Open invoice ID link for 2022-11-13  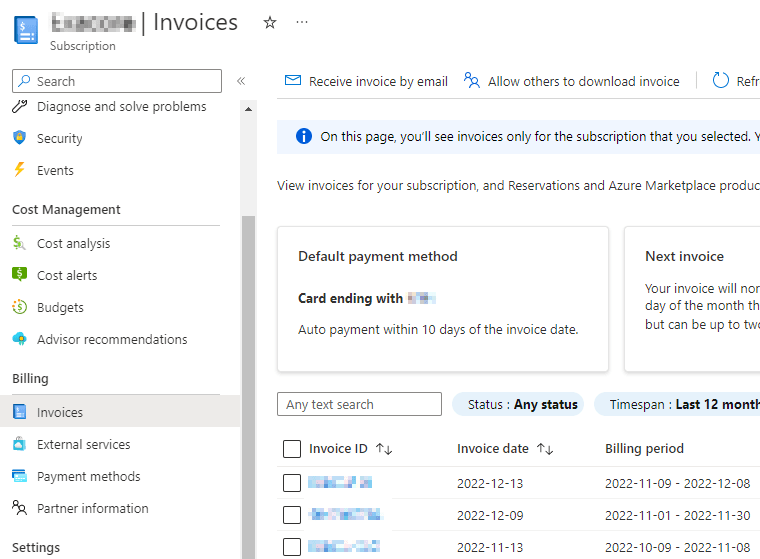pyautogui.click(x=344, y=546)
